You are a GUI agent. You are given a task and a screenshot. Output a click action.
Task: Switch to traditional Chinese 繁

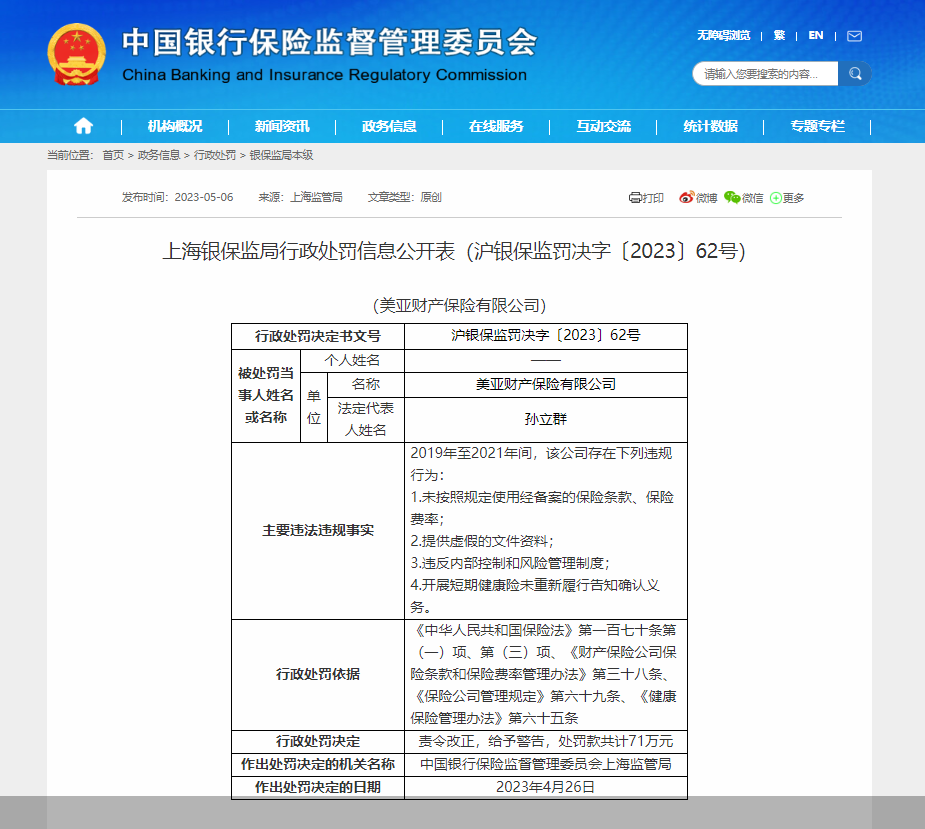point(779,35)
